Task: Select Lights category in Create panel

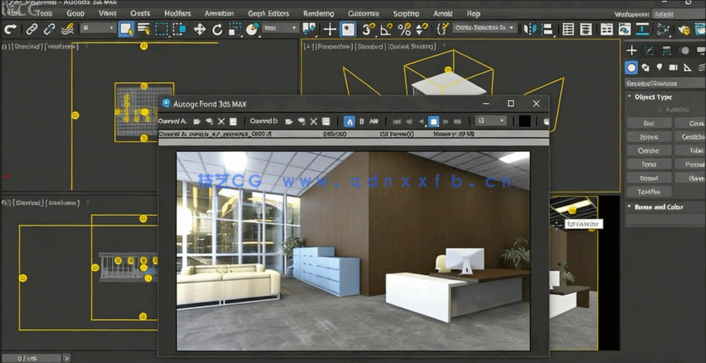Action: point(660,68)
